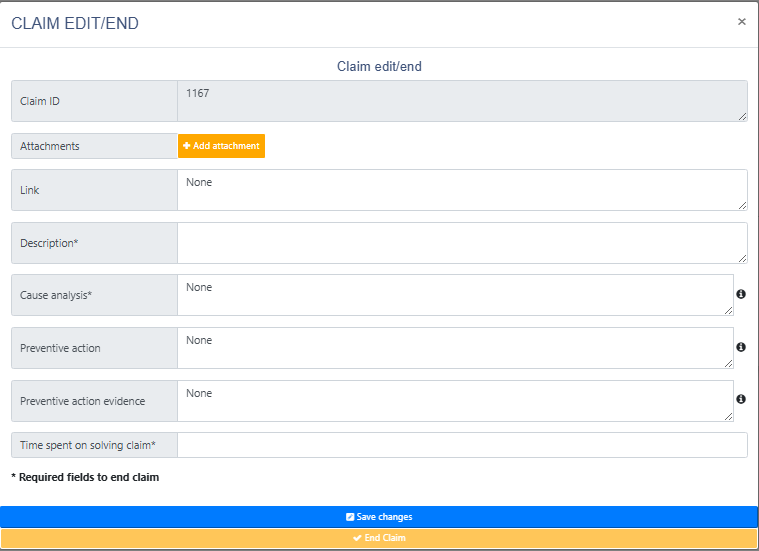Click resize handle of Cause analysis box
759x551 pixels.
728,310
